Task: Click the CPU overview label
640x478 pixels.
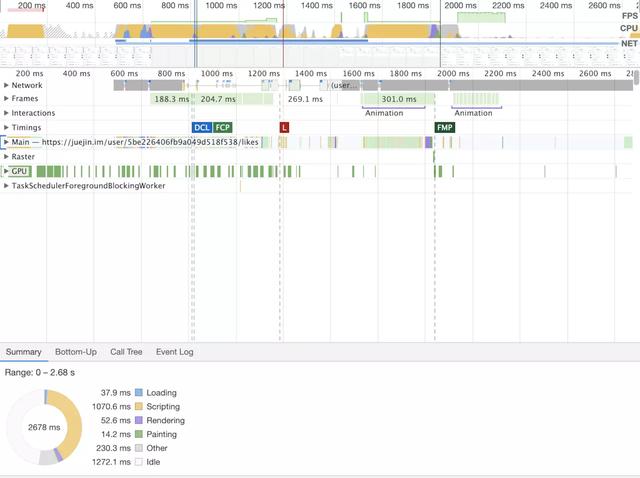Action: click(x=629, y=28)
